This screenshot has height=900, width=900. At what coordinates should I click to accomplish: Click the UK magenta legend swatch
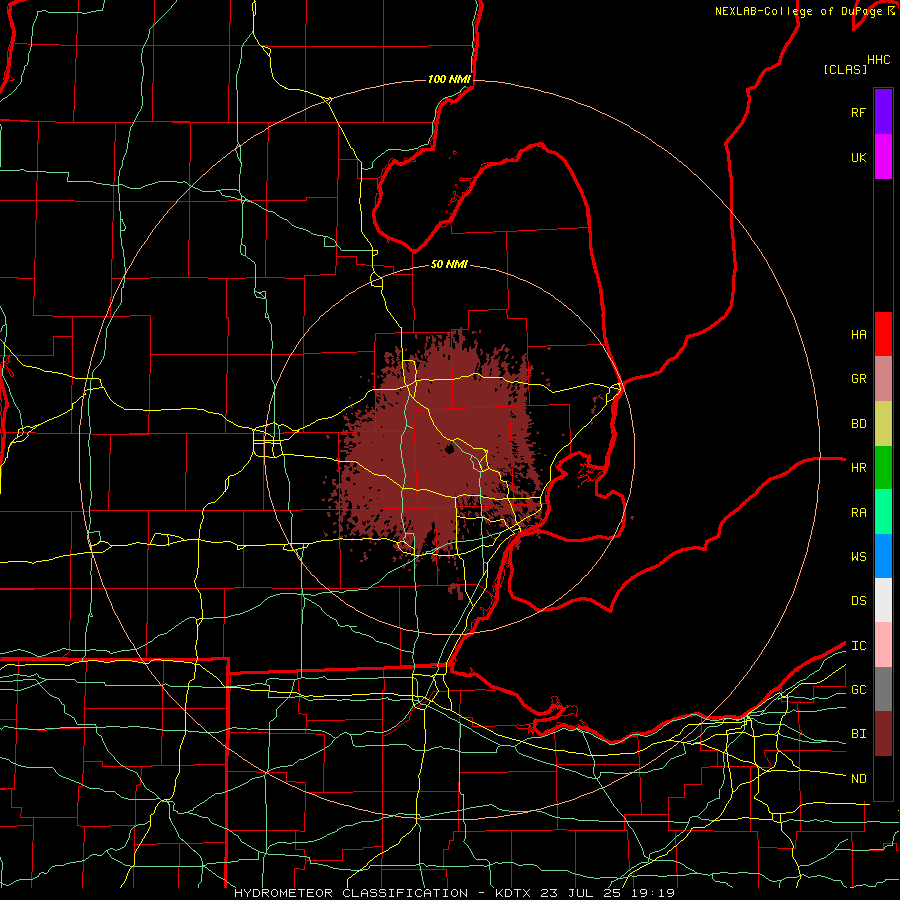(883, 157)
